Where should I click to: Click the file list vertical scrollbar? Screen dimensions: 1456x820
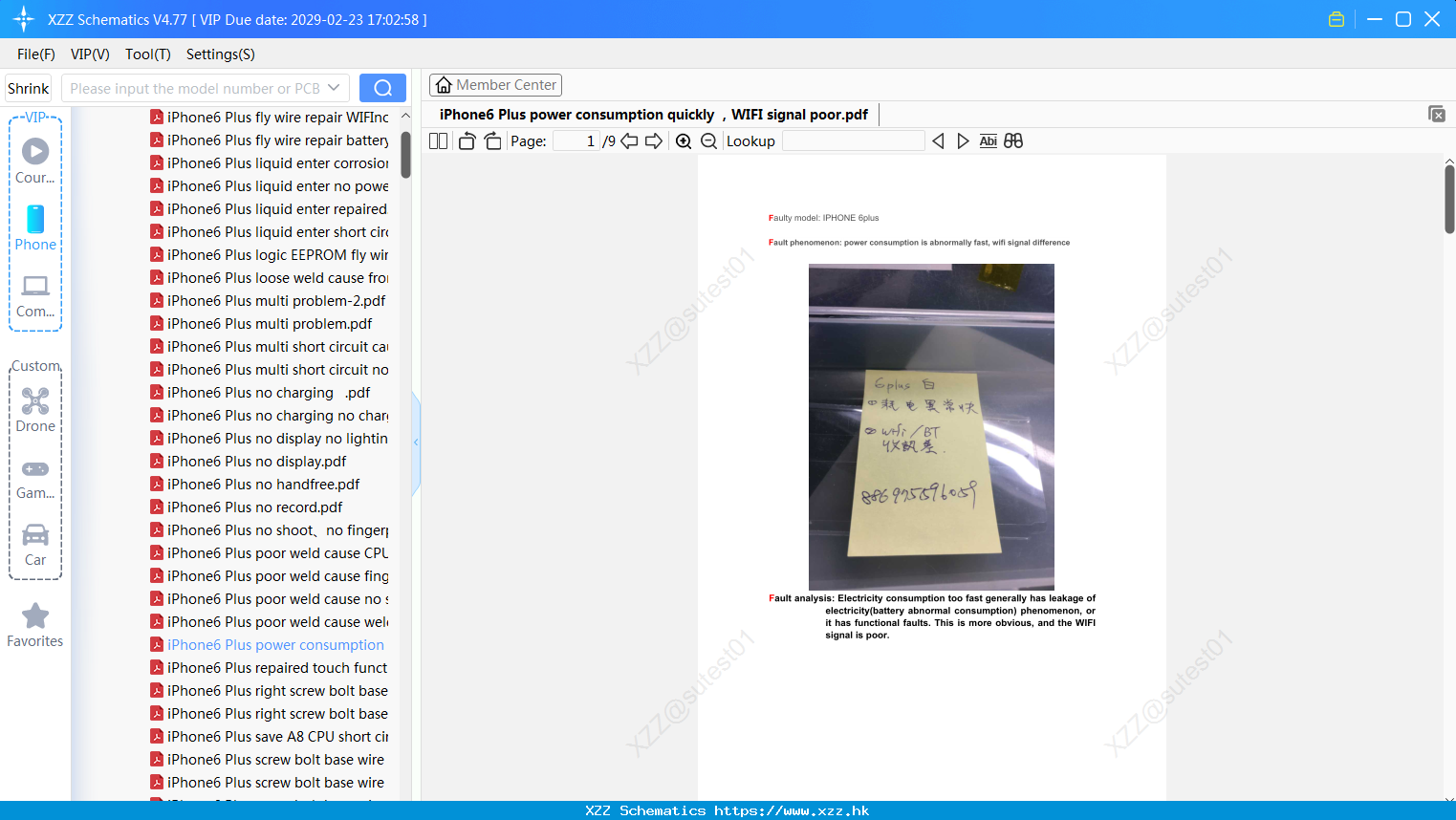click(x=405, y=155)
